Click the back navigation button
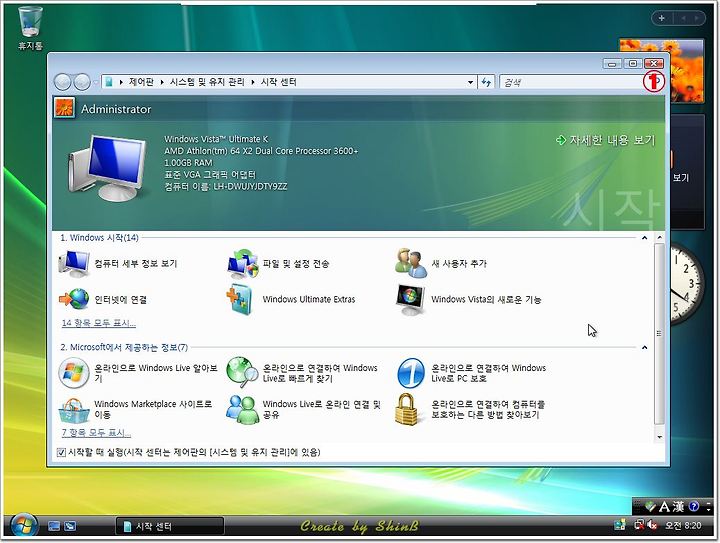720x543 pixels. tap(62, 82)
